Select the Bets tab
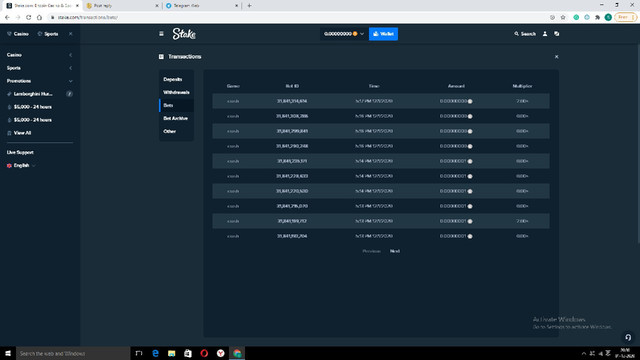Screen dimensions: 640x360 point(176,105)
